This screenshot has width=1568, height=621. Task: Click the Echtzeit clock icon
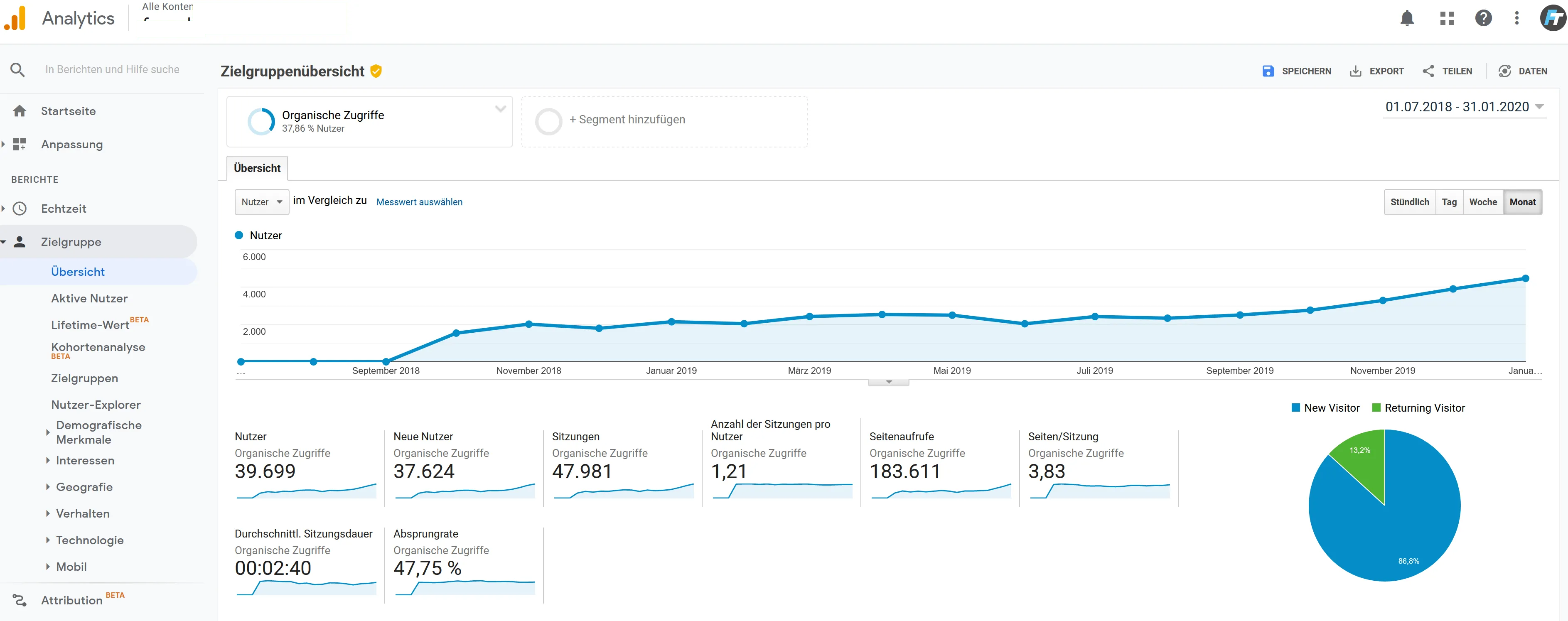coord(20,209)
